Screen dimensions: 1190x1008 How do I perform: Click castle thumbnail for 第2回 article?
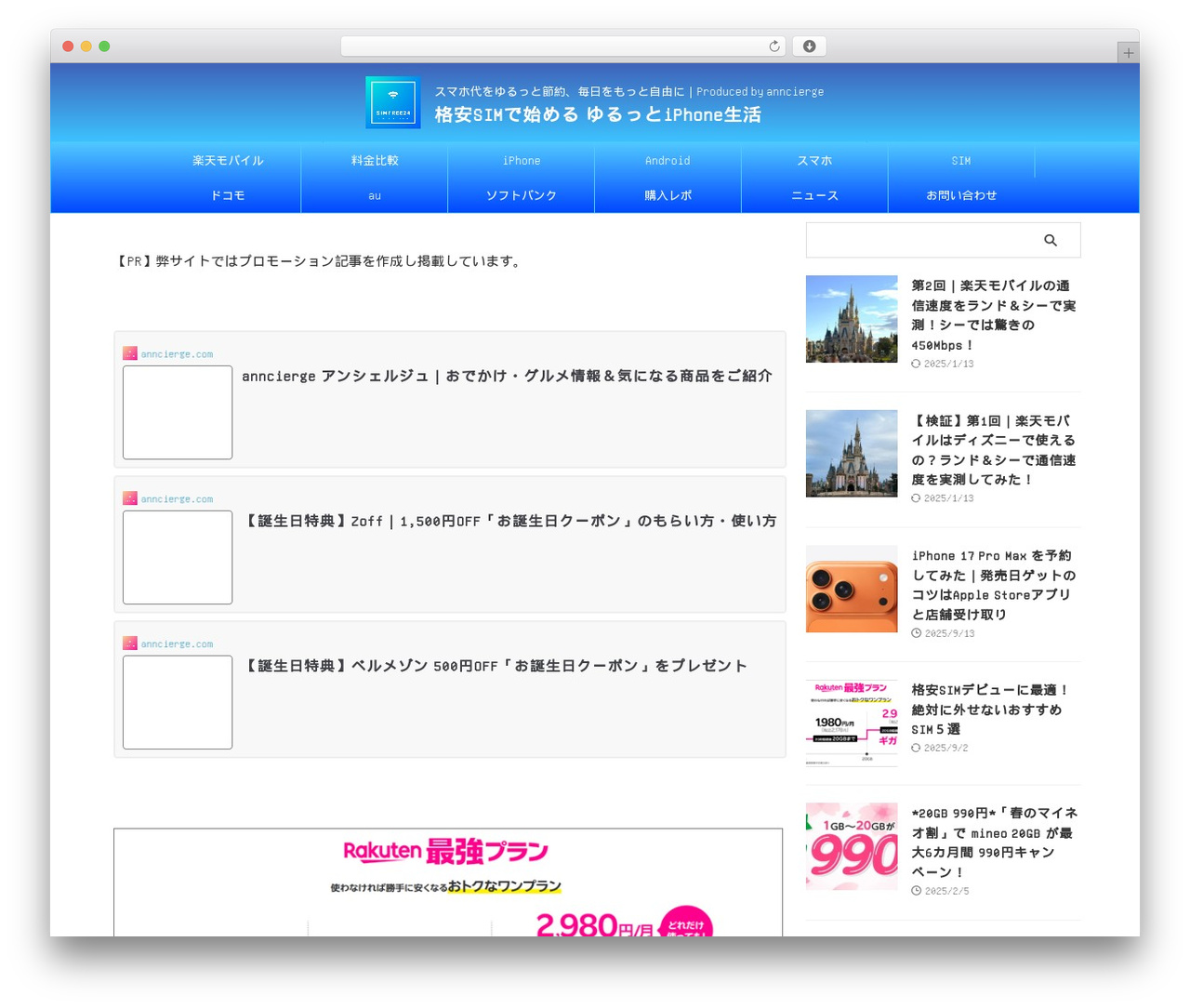tap(852, 319)
